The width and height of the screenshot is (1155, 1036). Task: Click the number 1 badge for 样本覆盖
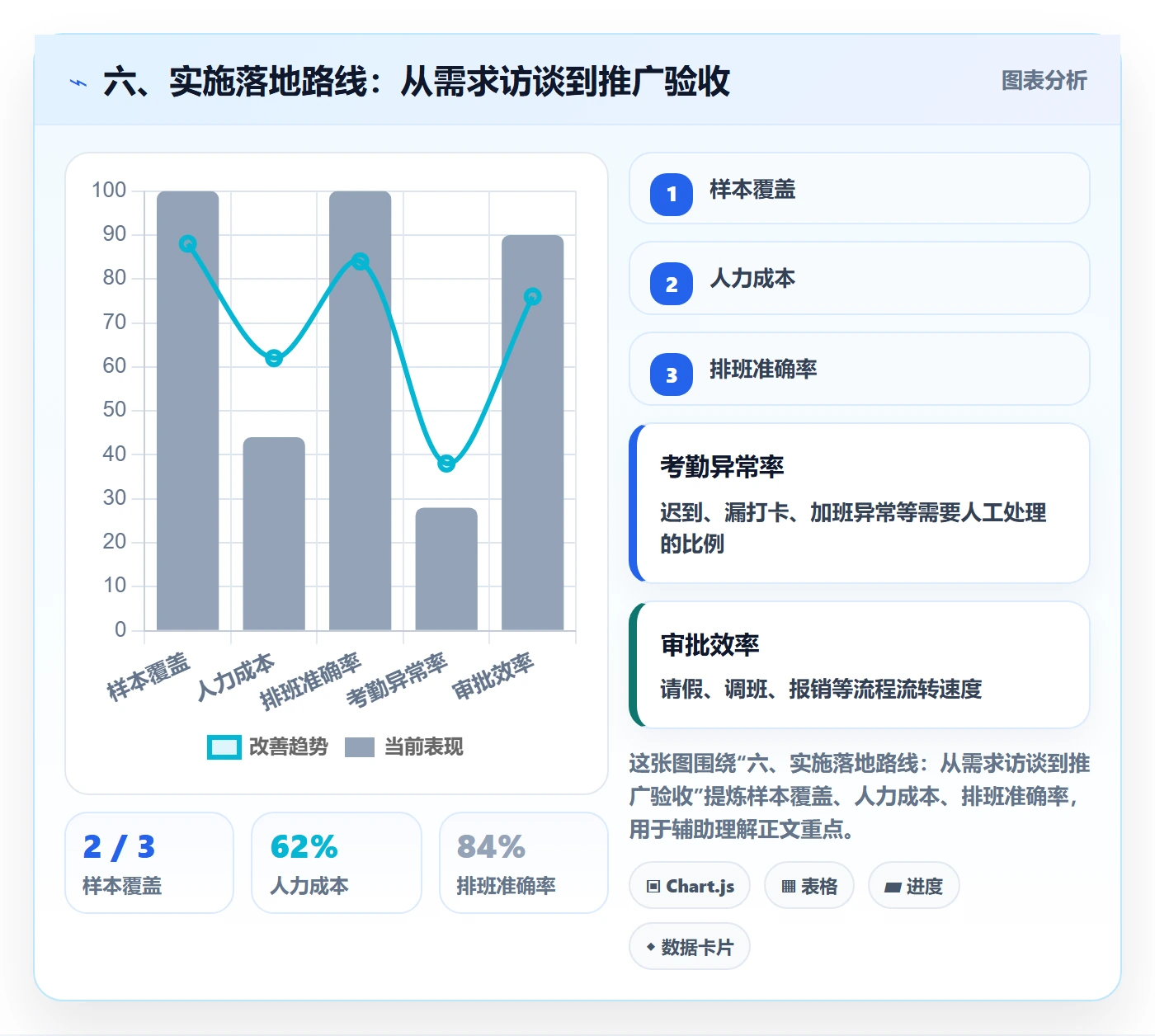[x=672, y=194]
